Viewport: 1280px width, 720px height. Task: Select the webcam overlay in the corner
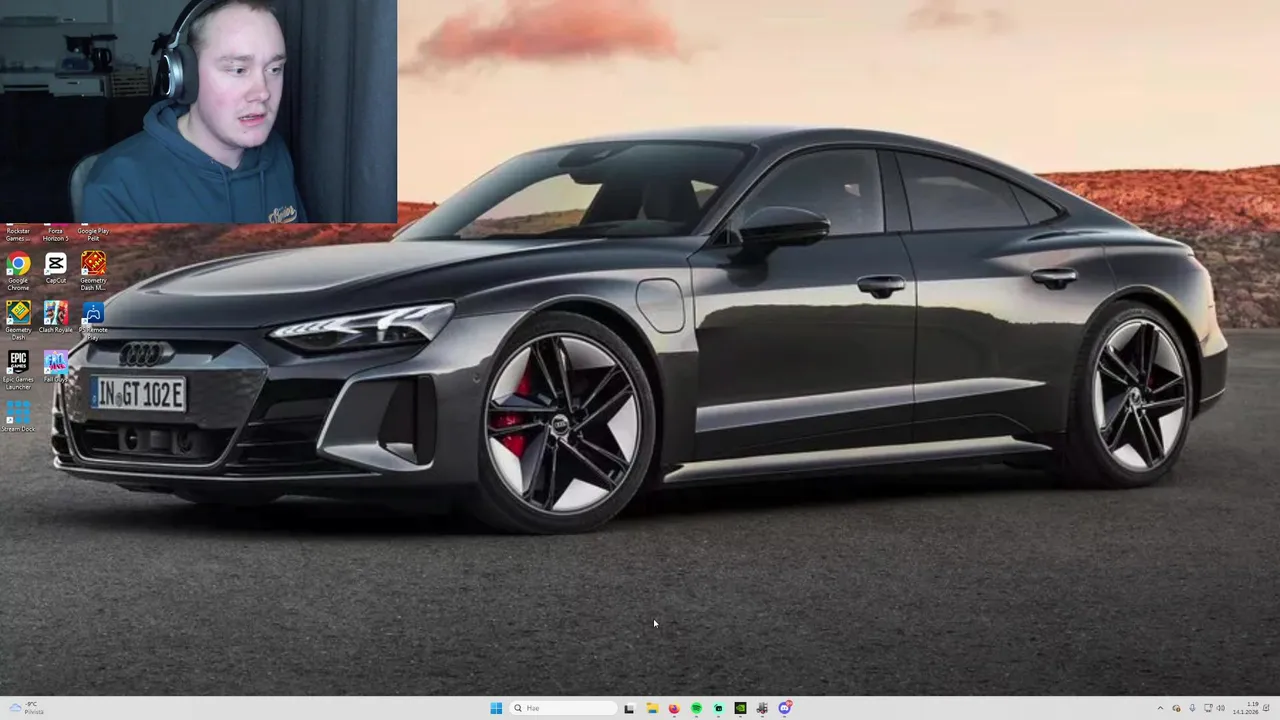pyautogui.click(x=198, y=111)
